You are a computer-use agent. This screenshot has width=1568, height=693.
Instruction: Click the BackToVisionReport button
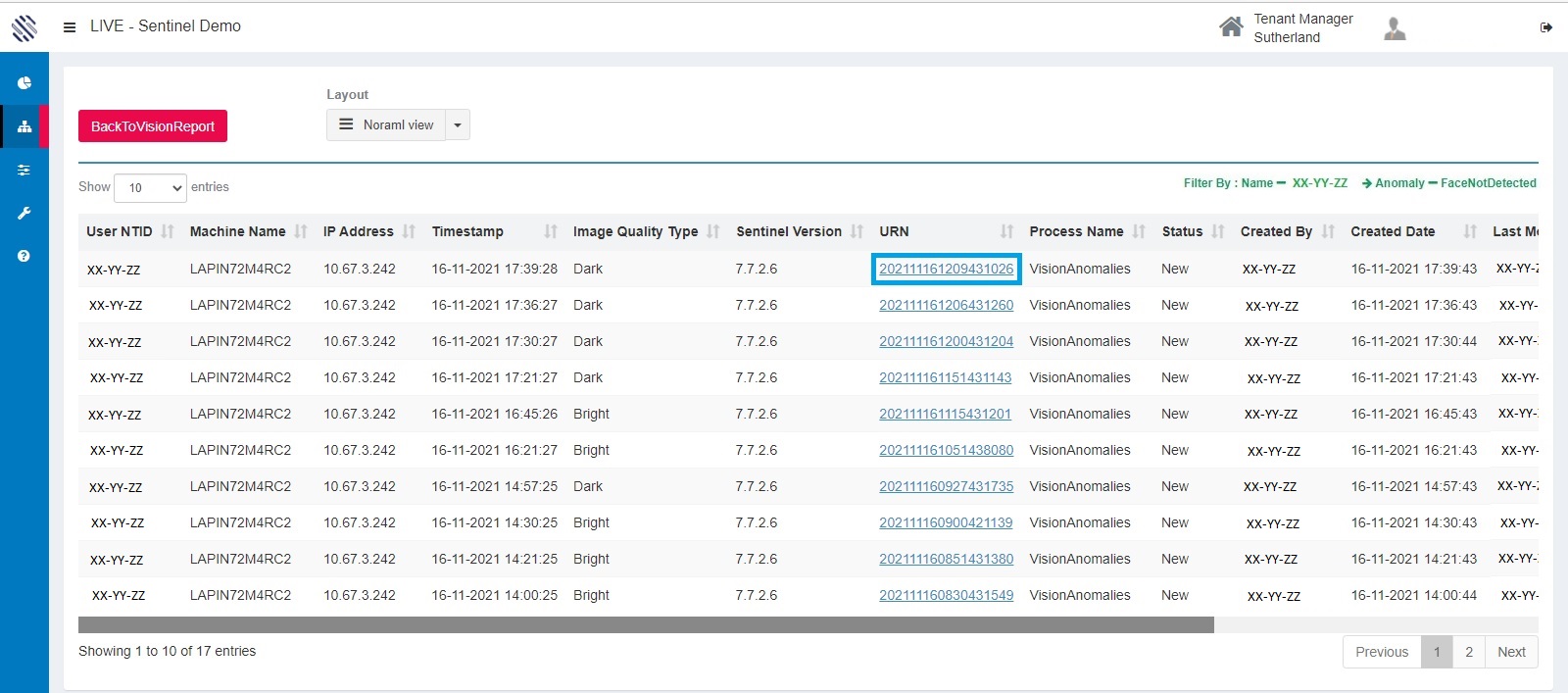pyautogui.click(x=153, y=126)
